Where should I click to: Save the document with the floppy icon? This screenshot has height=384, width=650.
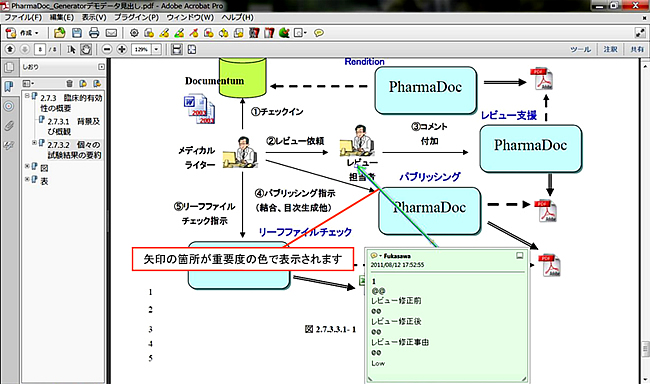[x=77, y=33]
